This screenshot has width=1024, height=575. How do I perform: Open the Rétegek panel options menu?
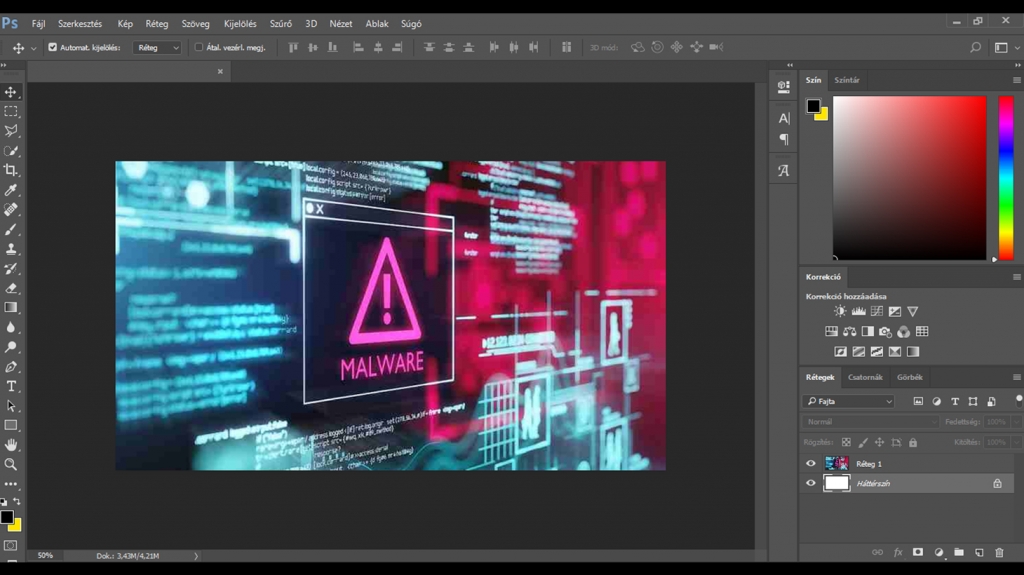[x=1016, y=377]
